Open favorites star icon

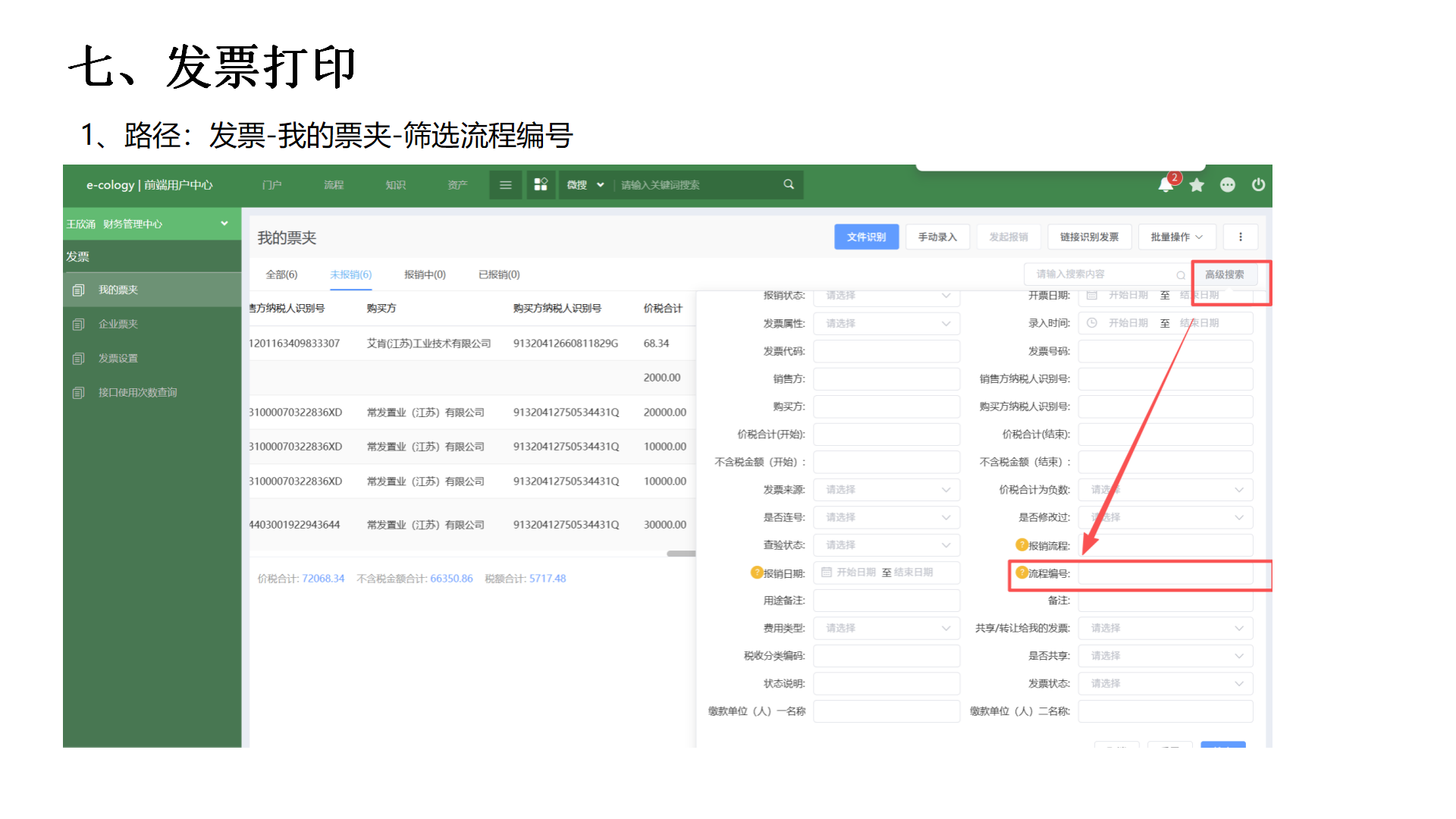pos(1197,185)
